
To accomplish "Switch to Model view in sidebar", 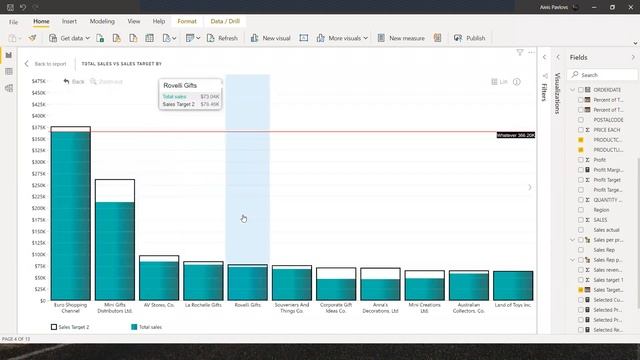I will pos(9,88).
